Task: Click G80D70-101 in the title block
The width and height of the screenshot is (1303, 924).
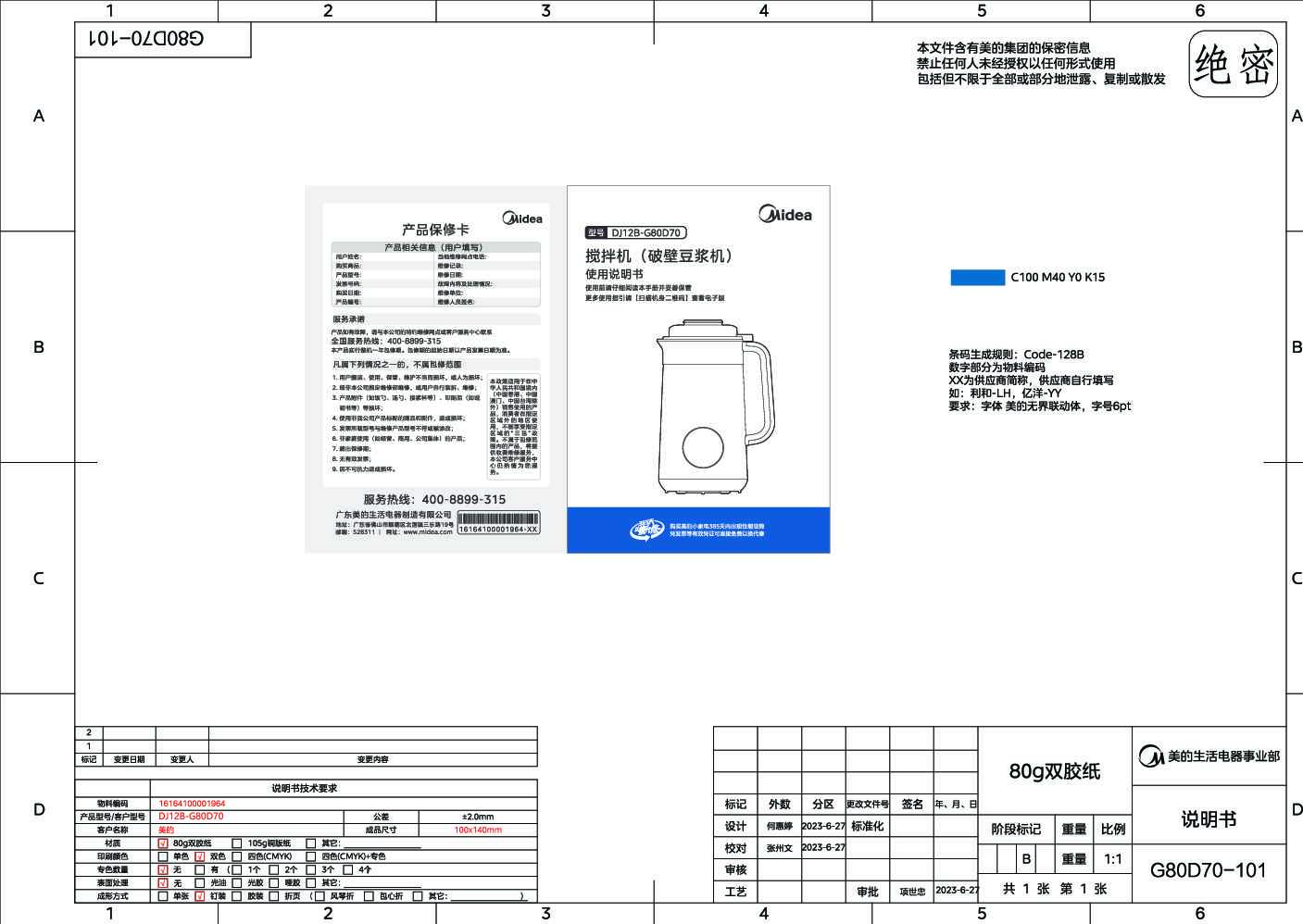Action: pyautogui.click(x=1209, y=870)
